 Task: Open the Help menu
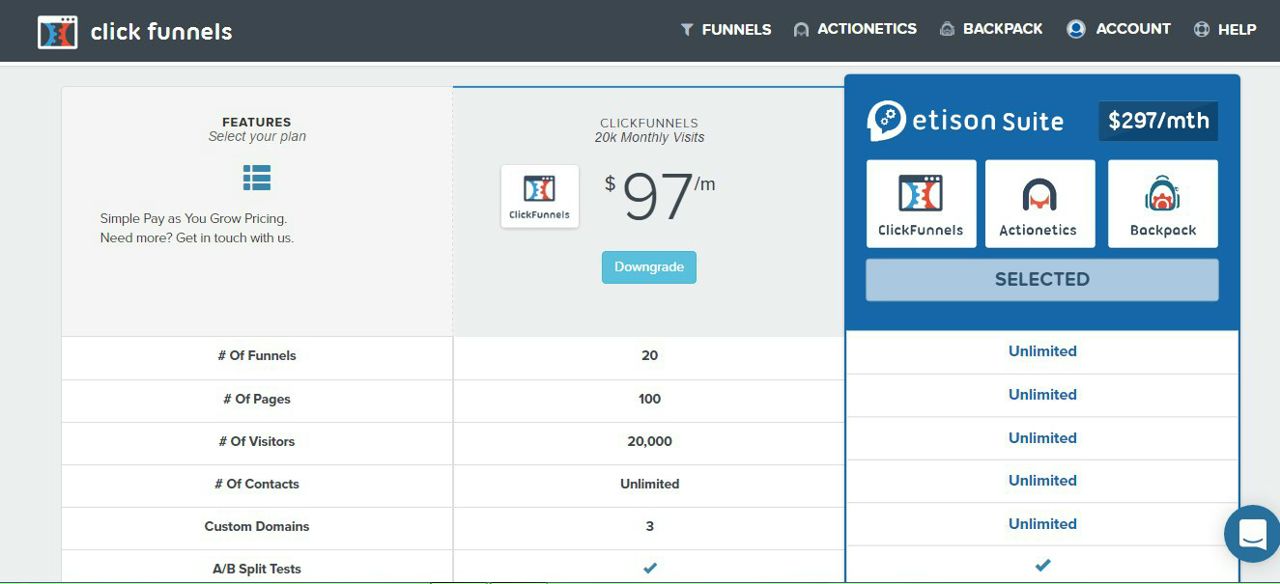[x=1225, y=29]
